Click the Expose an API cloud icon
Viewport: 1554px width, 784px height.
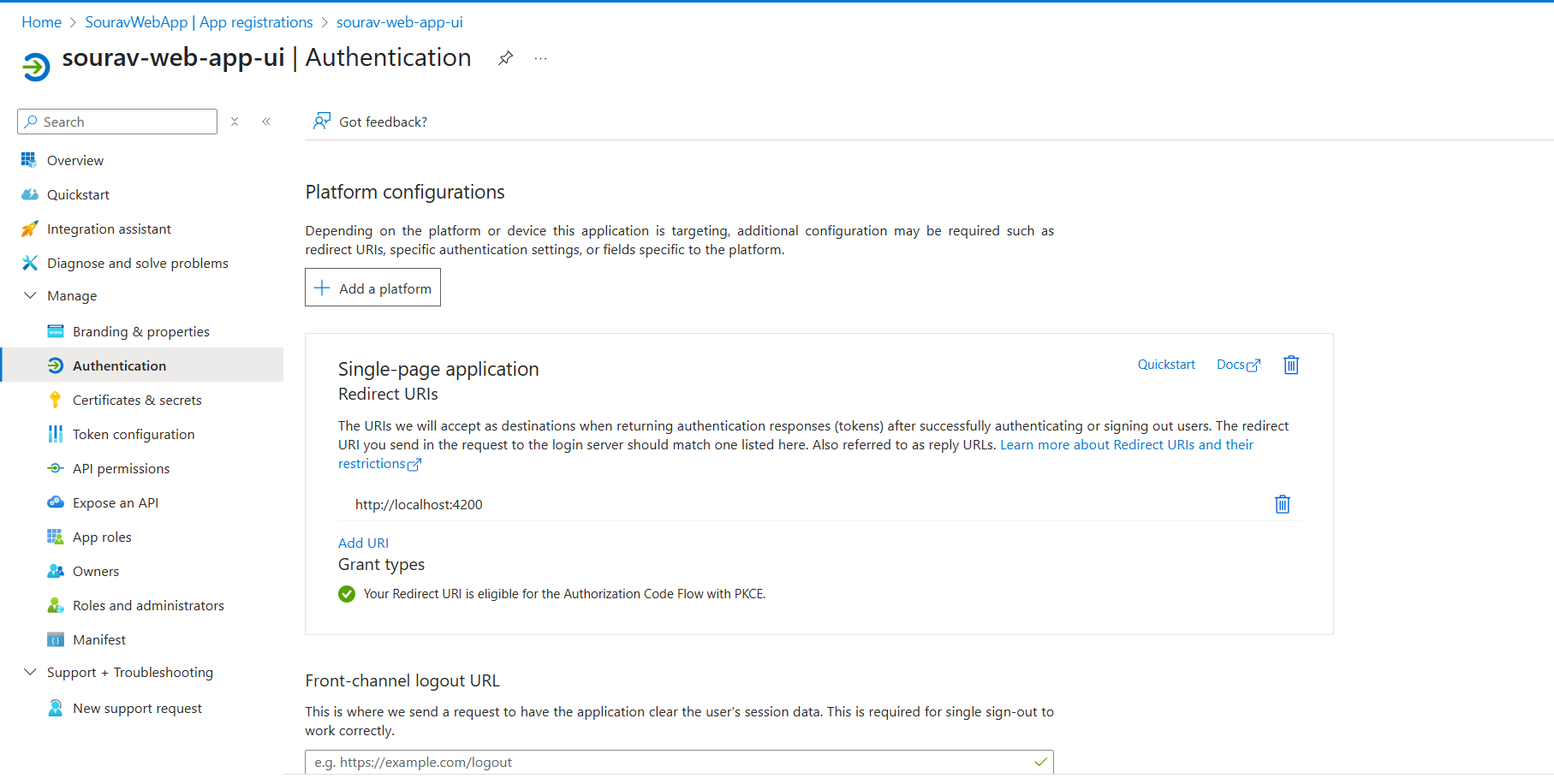coord(56,502)
